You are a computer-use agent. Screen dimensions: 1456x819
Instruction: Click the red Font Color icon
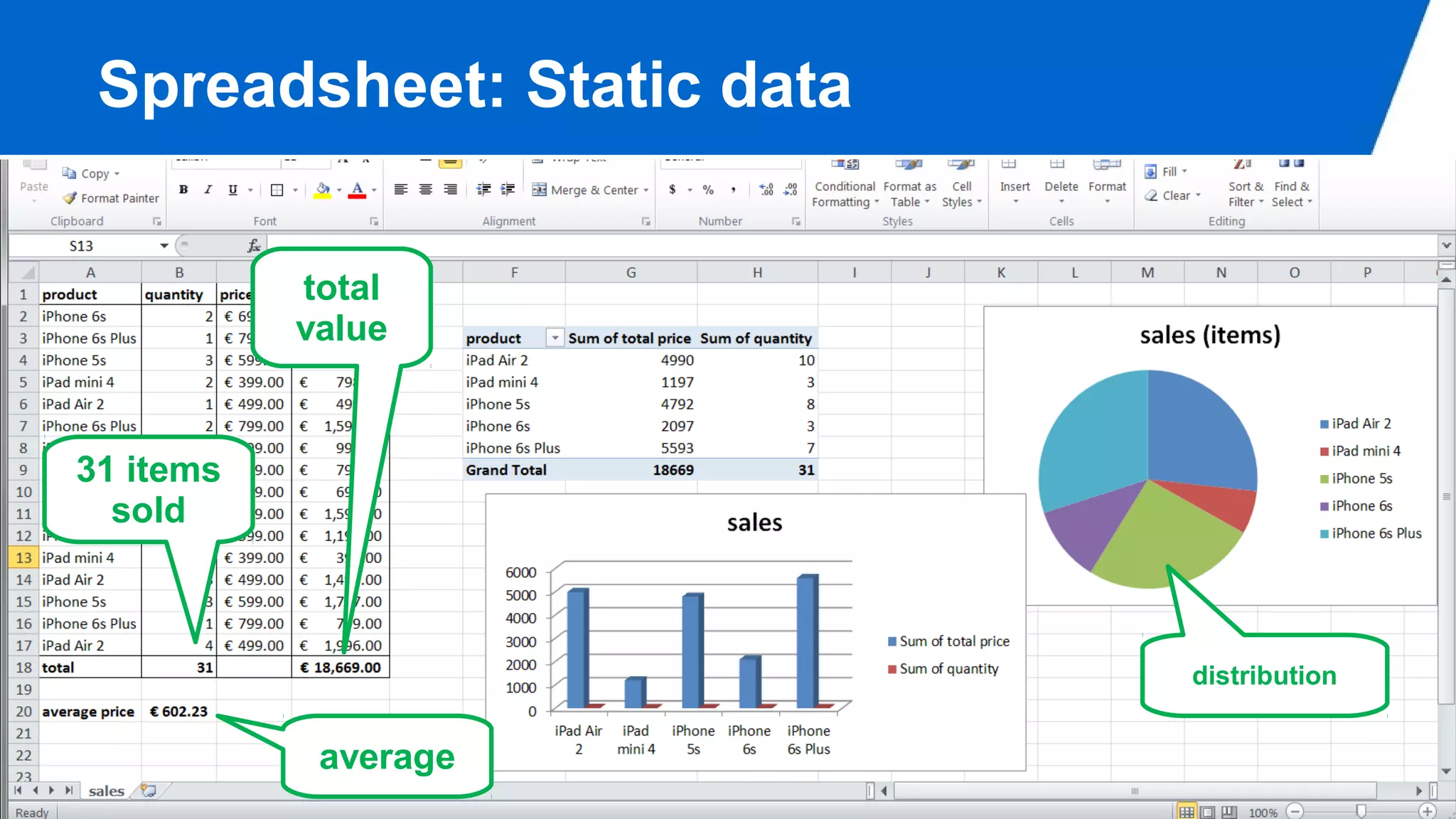[358, 190]
